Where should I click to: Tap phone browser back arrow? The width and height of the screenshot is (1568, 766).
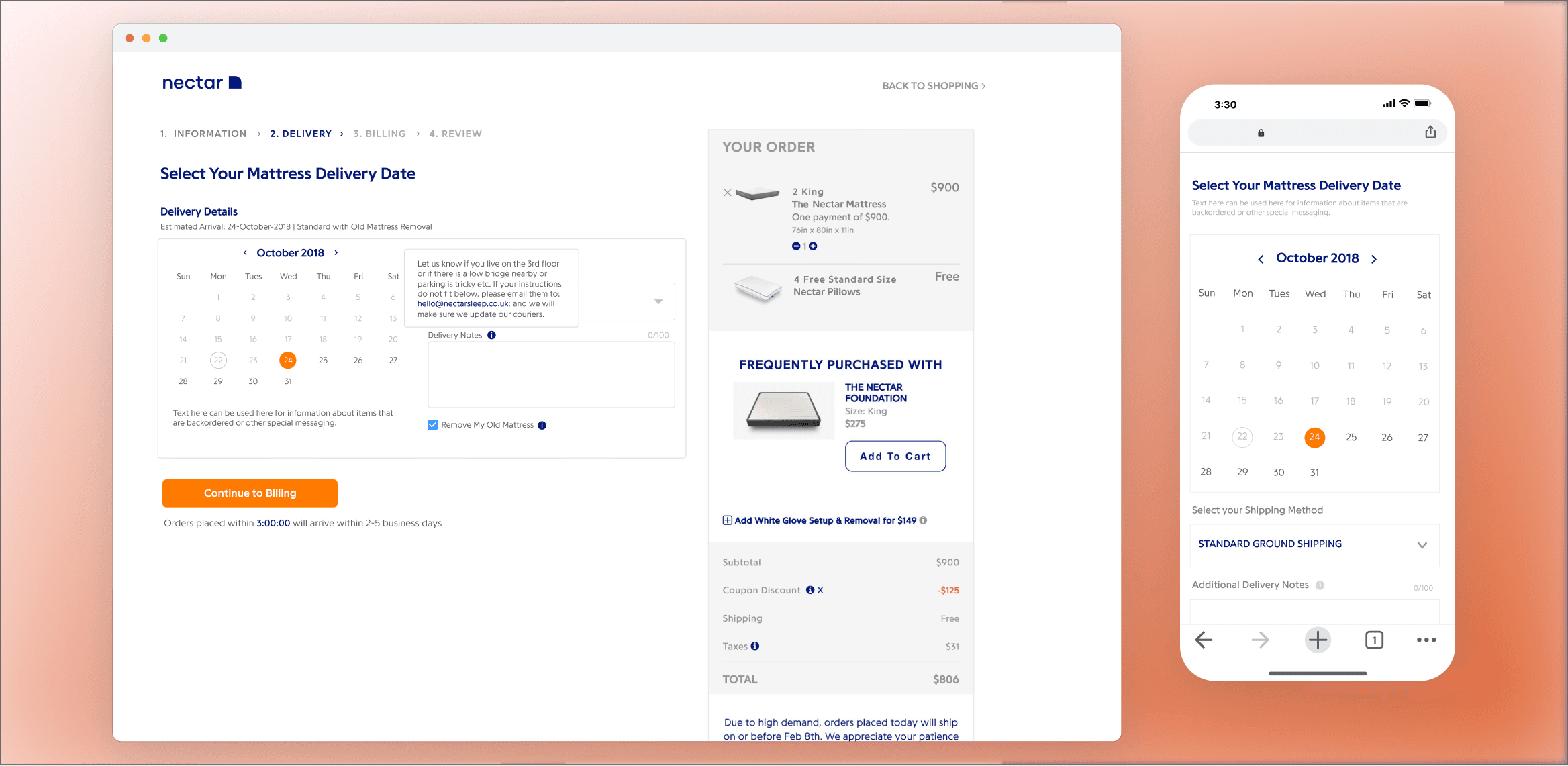tap(1204, 640)
